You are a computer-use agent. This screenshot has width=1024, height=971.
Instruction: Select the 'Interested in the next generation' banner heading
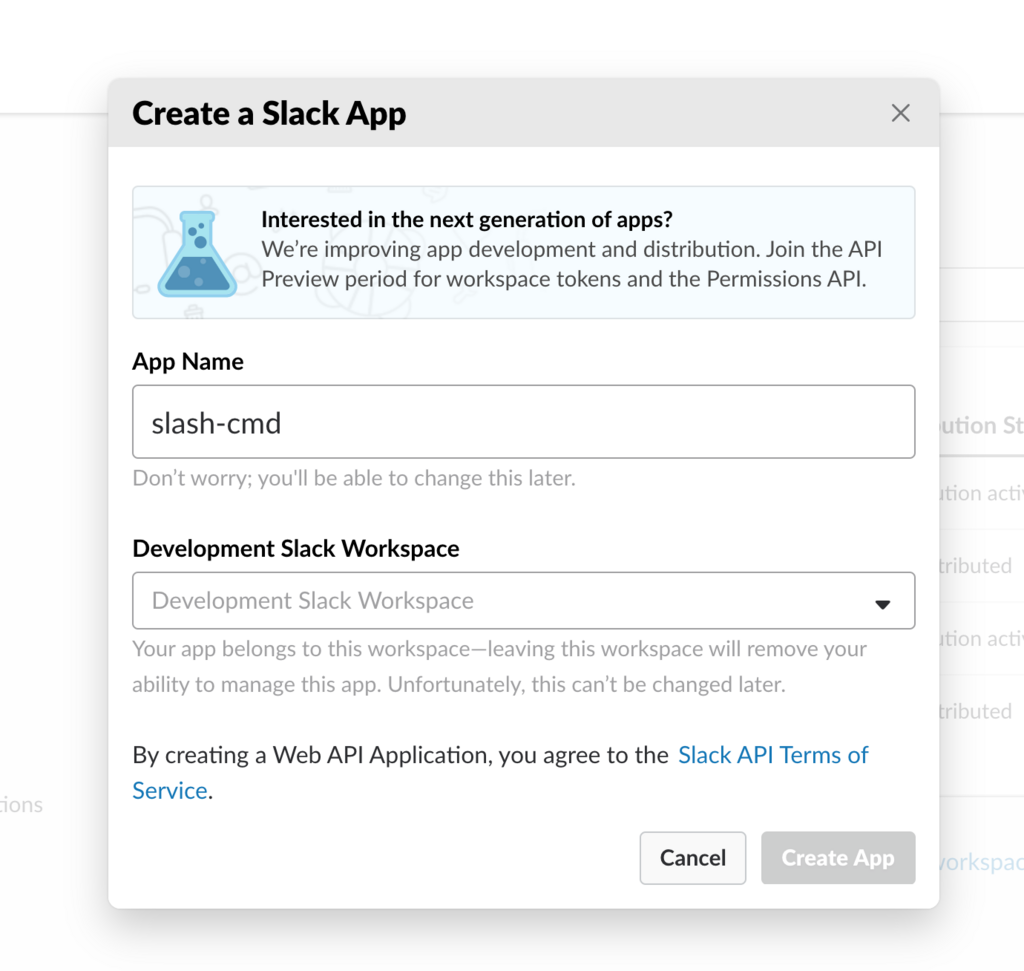[x=467, y=219]
